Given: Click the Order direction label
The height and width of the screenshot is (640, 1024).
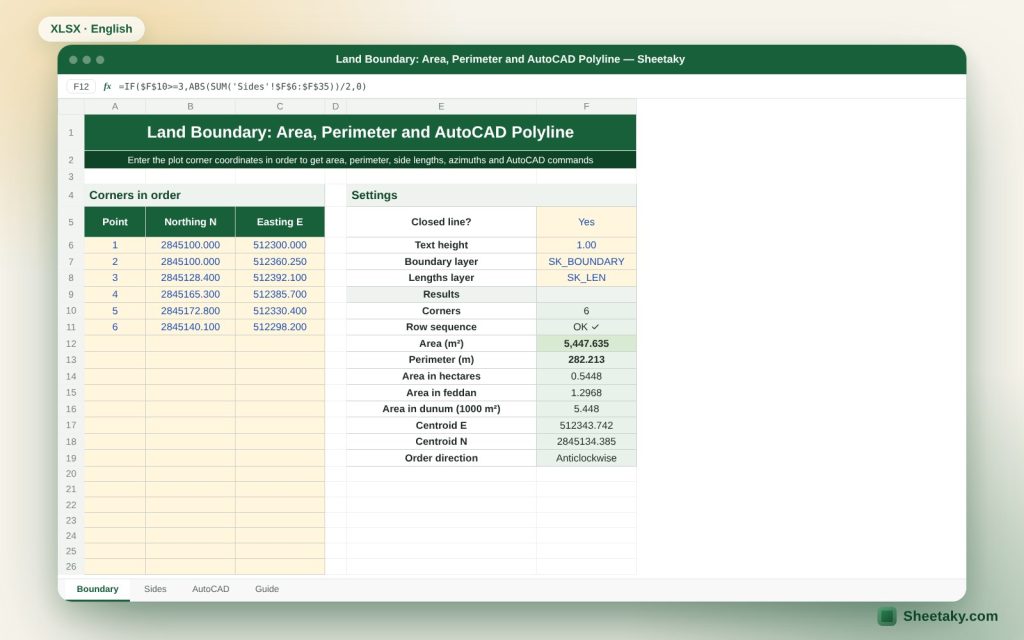Looking at the screenshot, I should (441, 458).
